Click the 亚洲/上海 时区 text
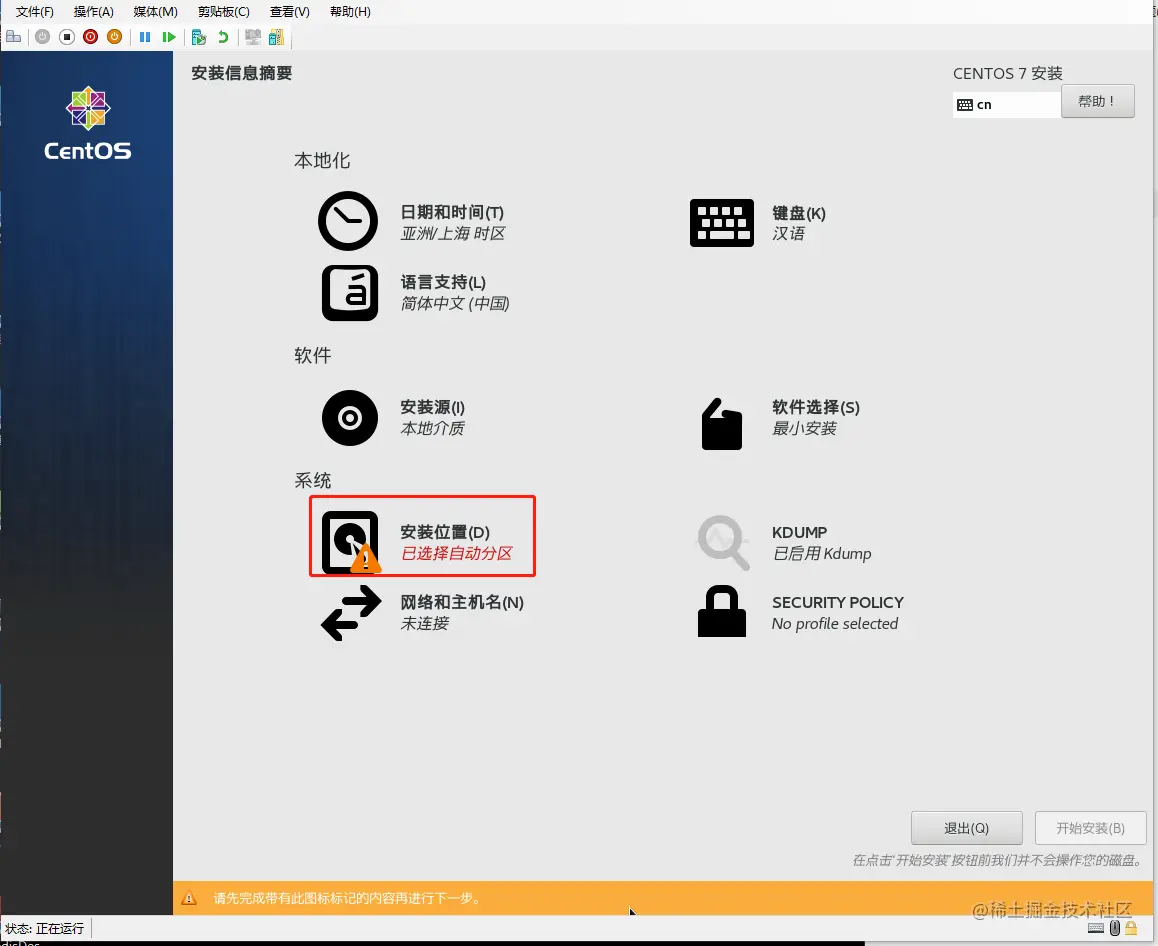The width and height of the screenshot is (1158, 946). point(453,233)
